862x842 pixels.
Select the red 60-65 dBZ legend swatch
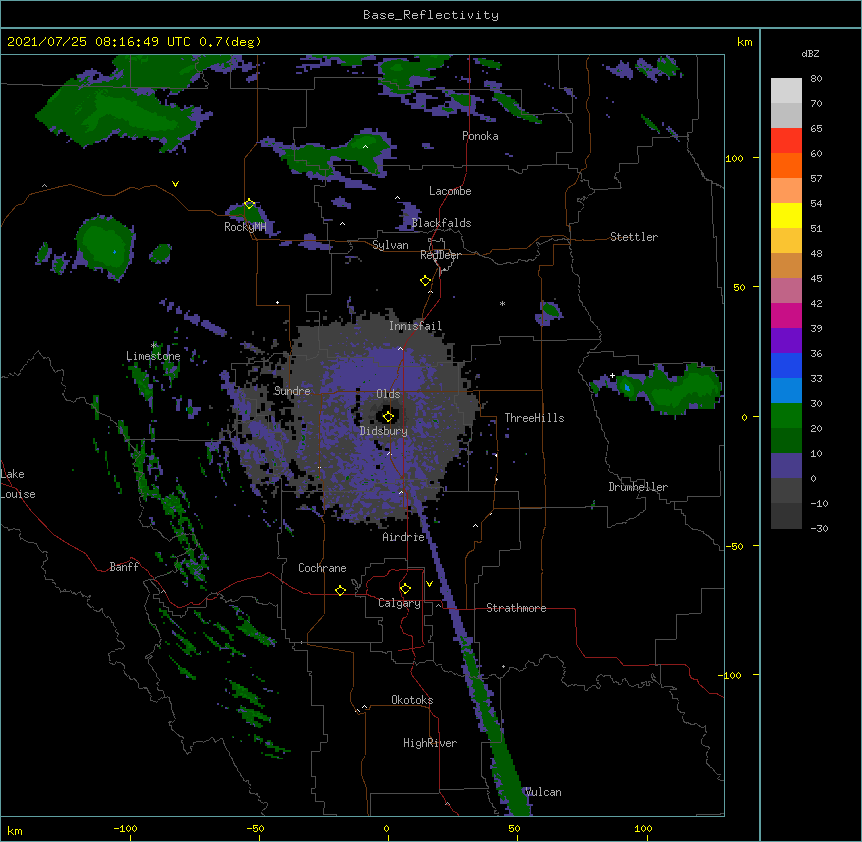tap(786, 140)
